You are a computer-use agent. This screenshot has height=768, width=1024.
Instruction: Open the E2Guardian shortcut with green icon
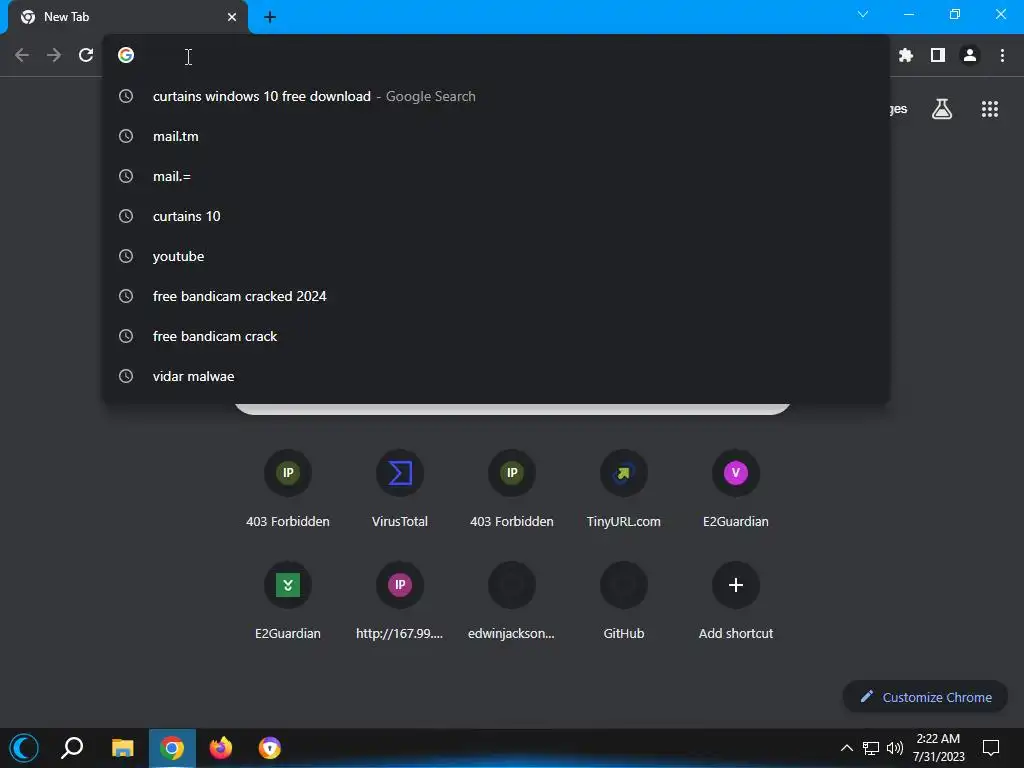tap(288, 601)
